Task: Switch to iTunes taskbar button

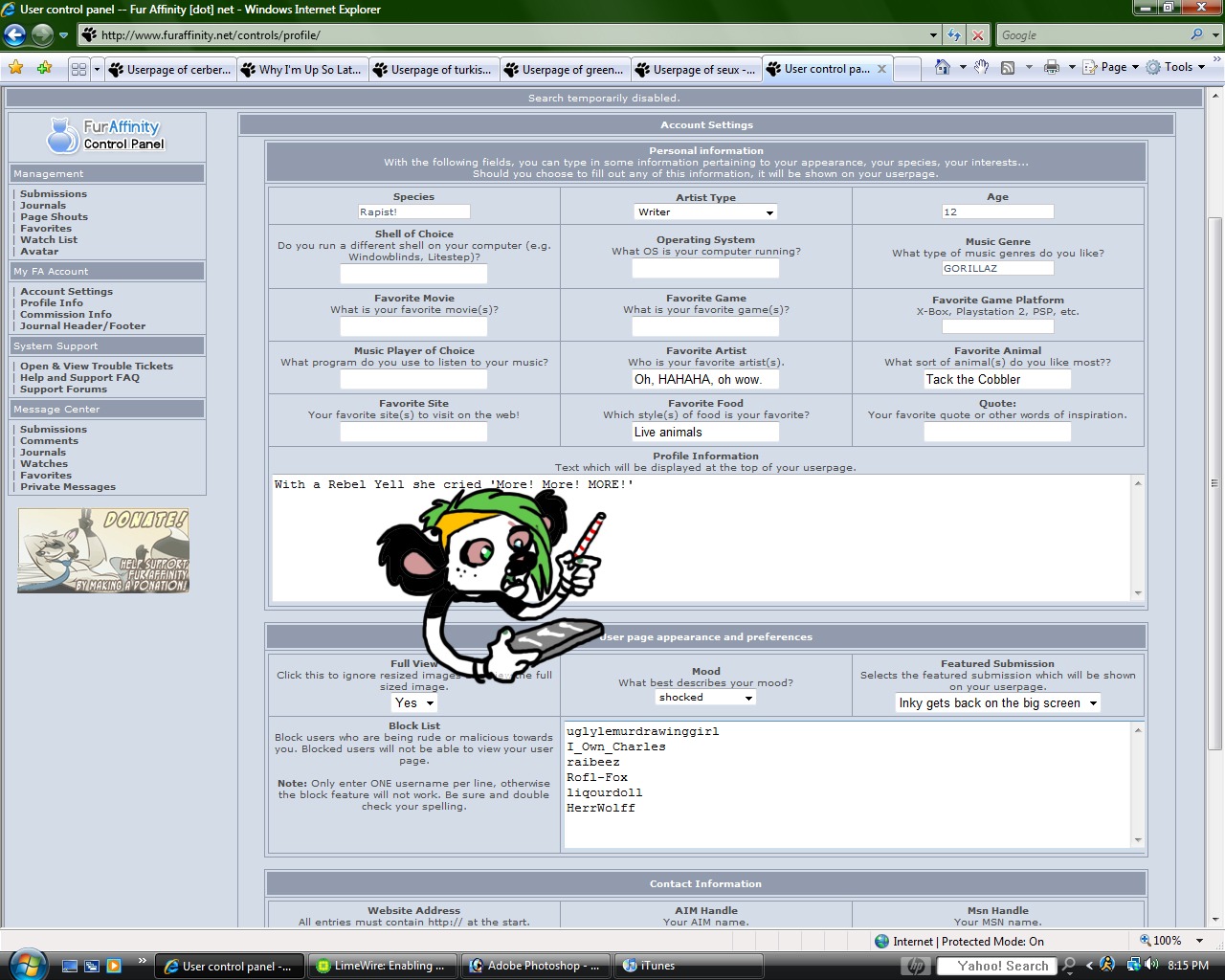Action: (x=689, y=966)
